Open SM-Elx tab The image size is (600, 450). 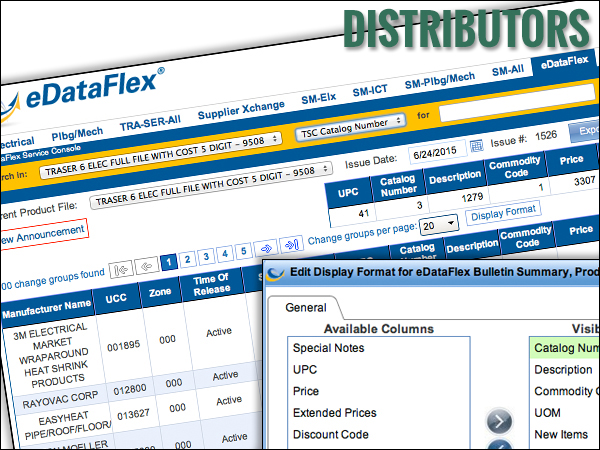(318, 98)
